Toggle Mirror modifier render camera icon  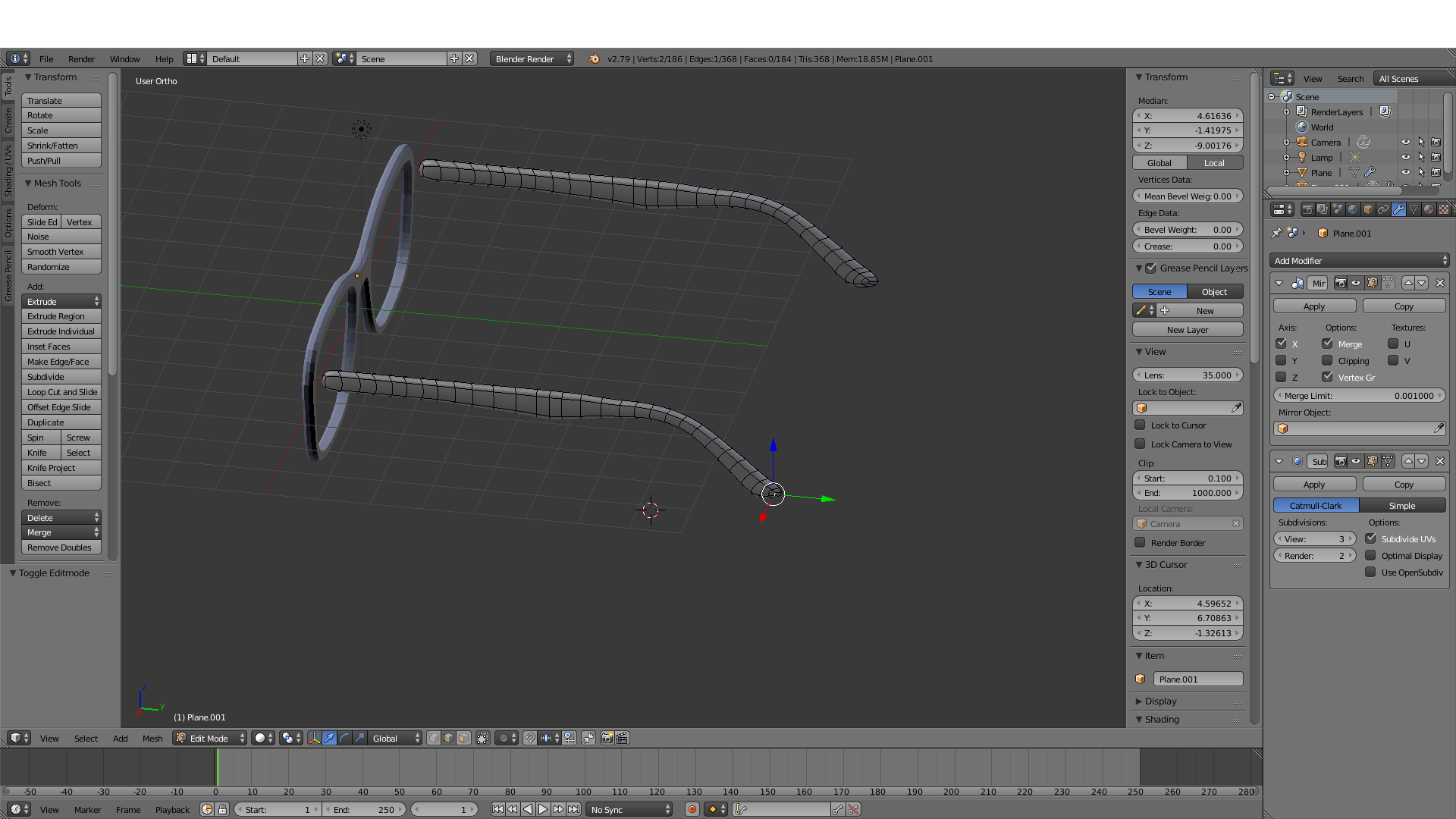point(1341,283)
